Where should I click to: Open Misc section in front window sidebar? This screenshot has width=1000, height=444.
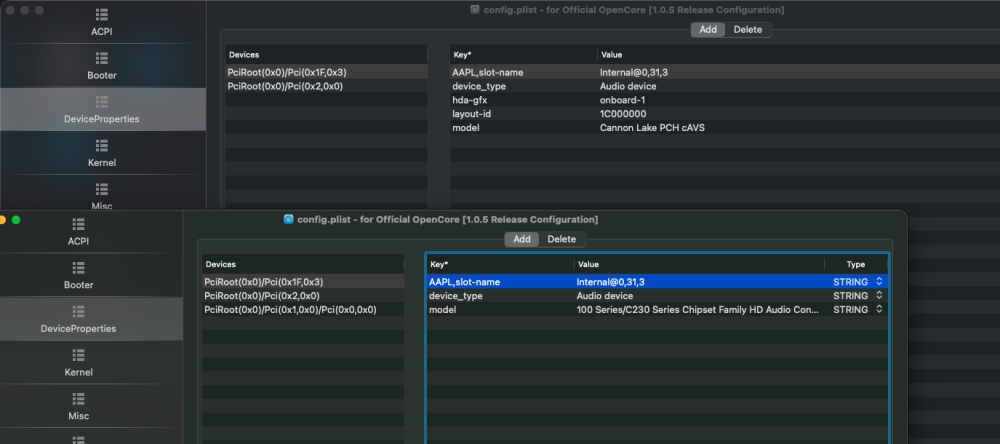tap(78, 406)
